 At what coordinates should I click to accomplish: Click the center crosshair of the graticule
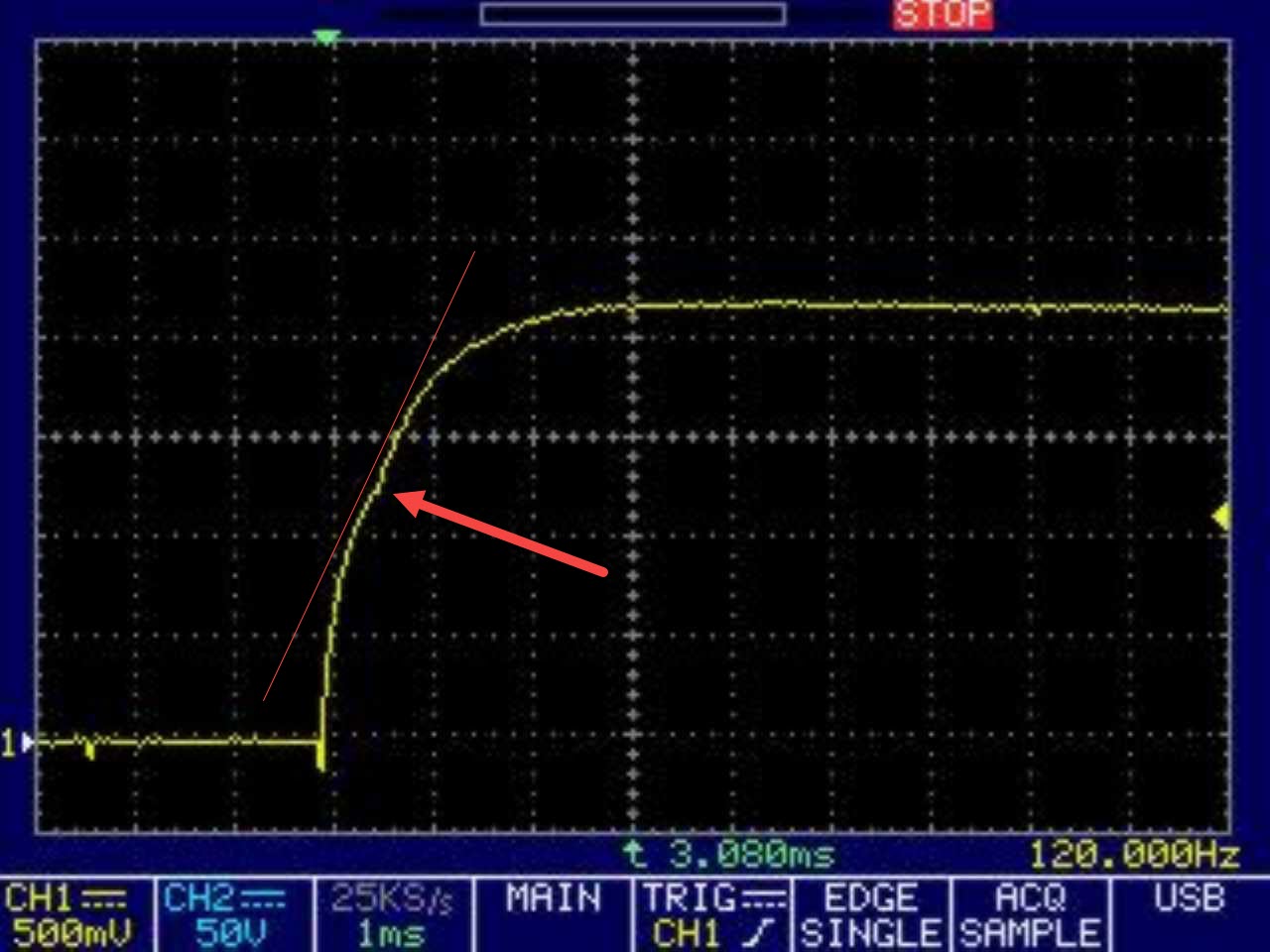coord(633,436)
